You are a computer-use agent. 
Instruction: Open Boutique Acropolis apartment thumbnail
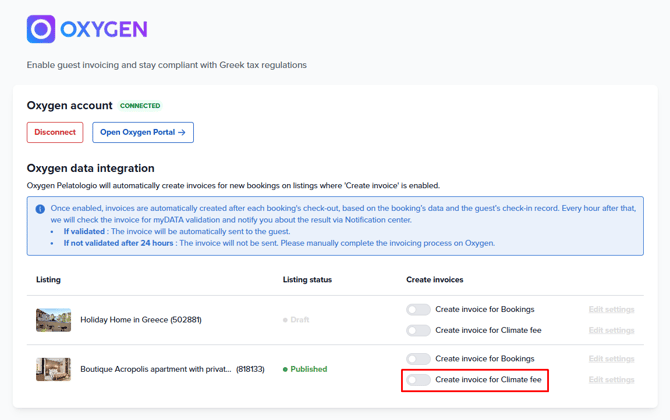click(53, 369)
